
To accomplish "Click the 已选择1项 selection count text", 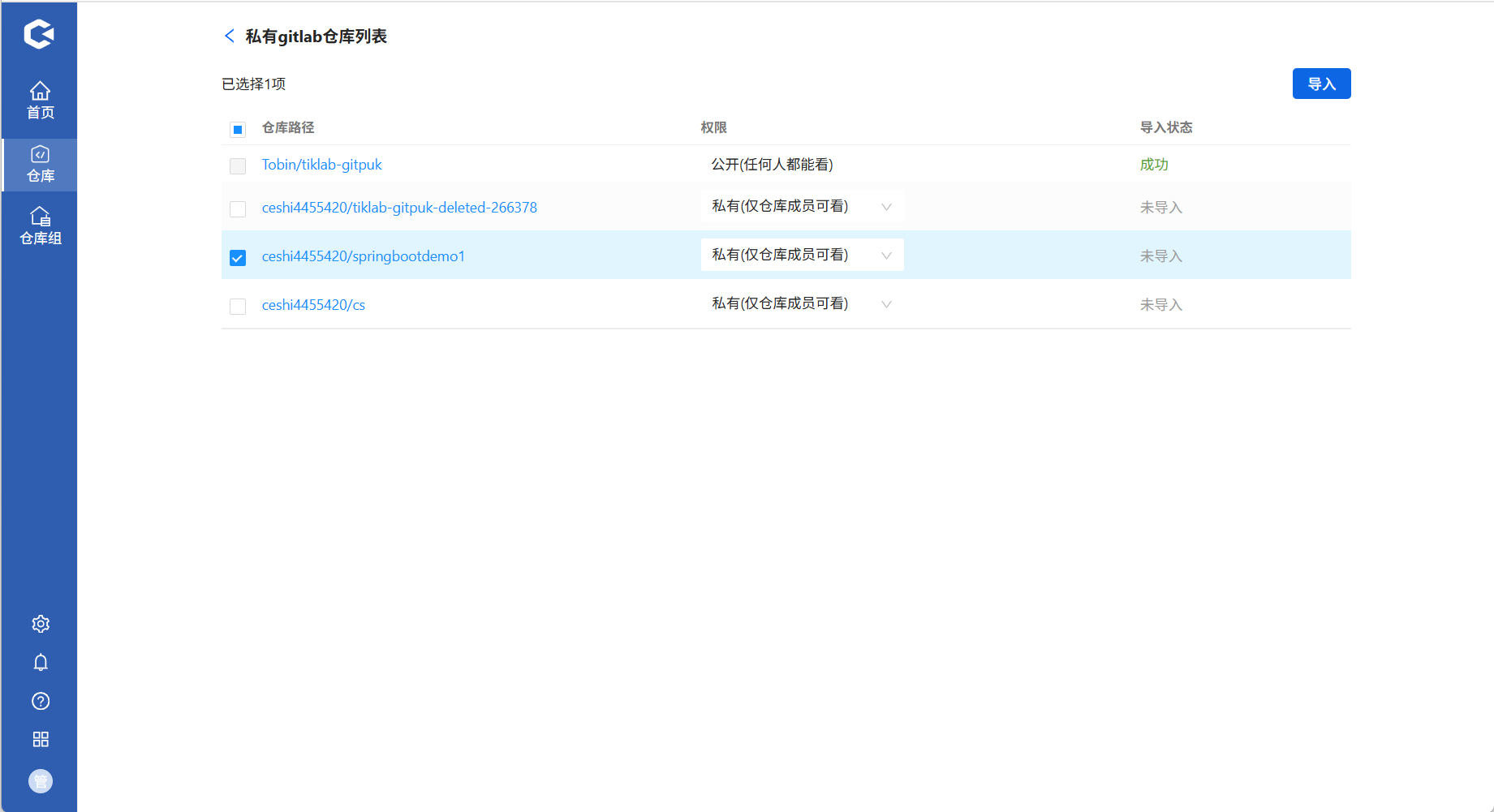I will (x=253, y=84).
